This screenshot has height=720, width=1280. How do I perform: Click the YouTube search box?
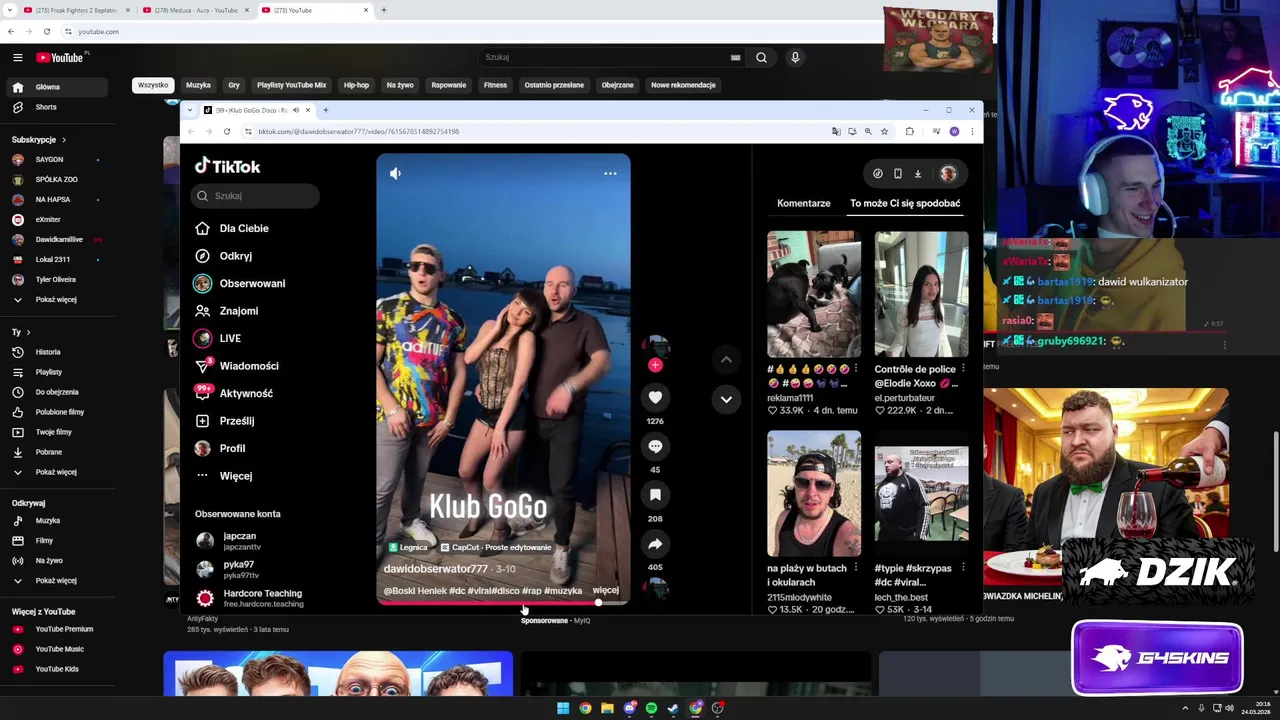tap(605, 58)
